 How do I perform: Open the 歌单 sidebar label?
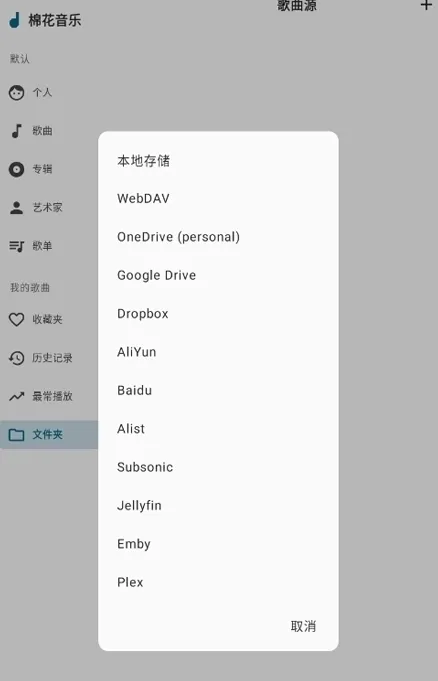coord(42,246)
